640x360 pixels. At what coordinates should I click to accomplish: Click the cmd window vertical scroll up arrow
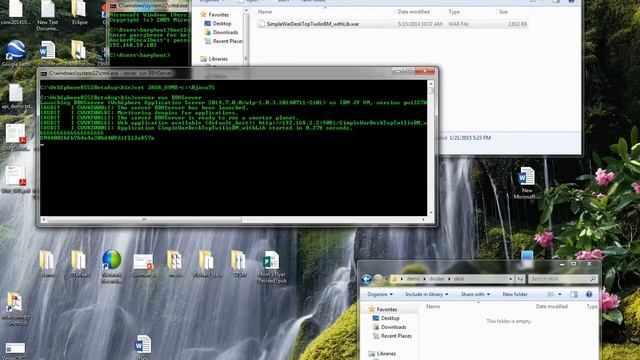[431, 83]
